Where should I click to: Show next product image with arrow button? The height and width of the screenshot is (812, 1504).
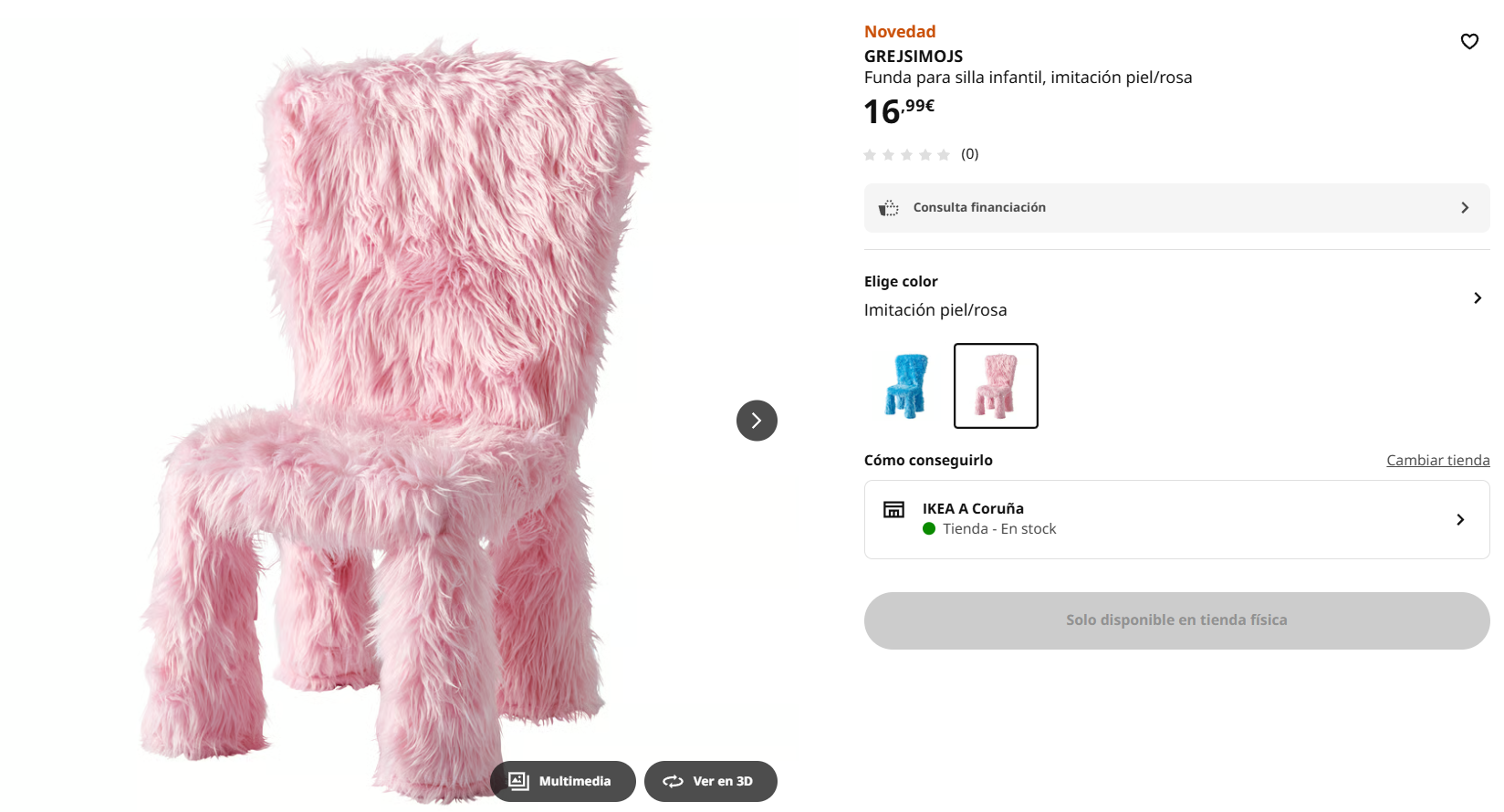[757, 421]
